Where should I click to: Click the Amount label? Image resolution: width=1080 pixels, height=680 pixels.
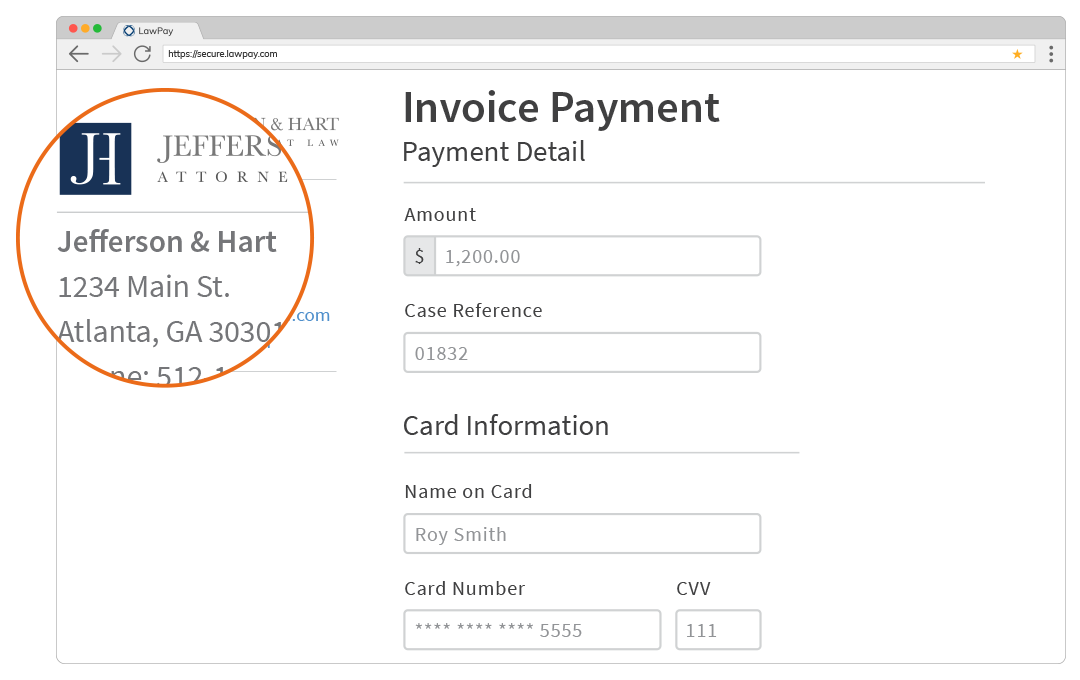440,215
